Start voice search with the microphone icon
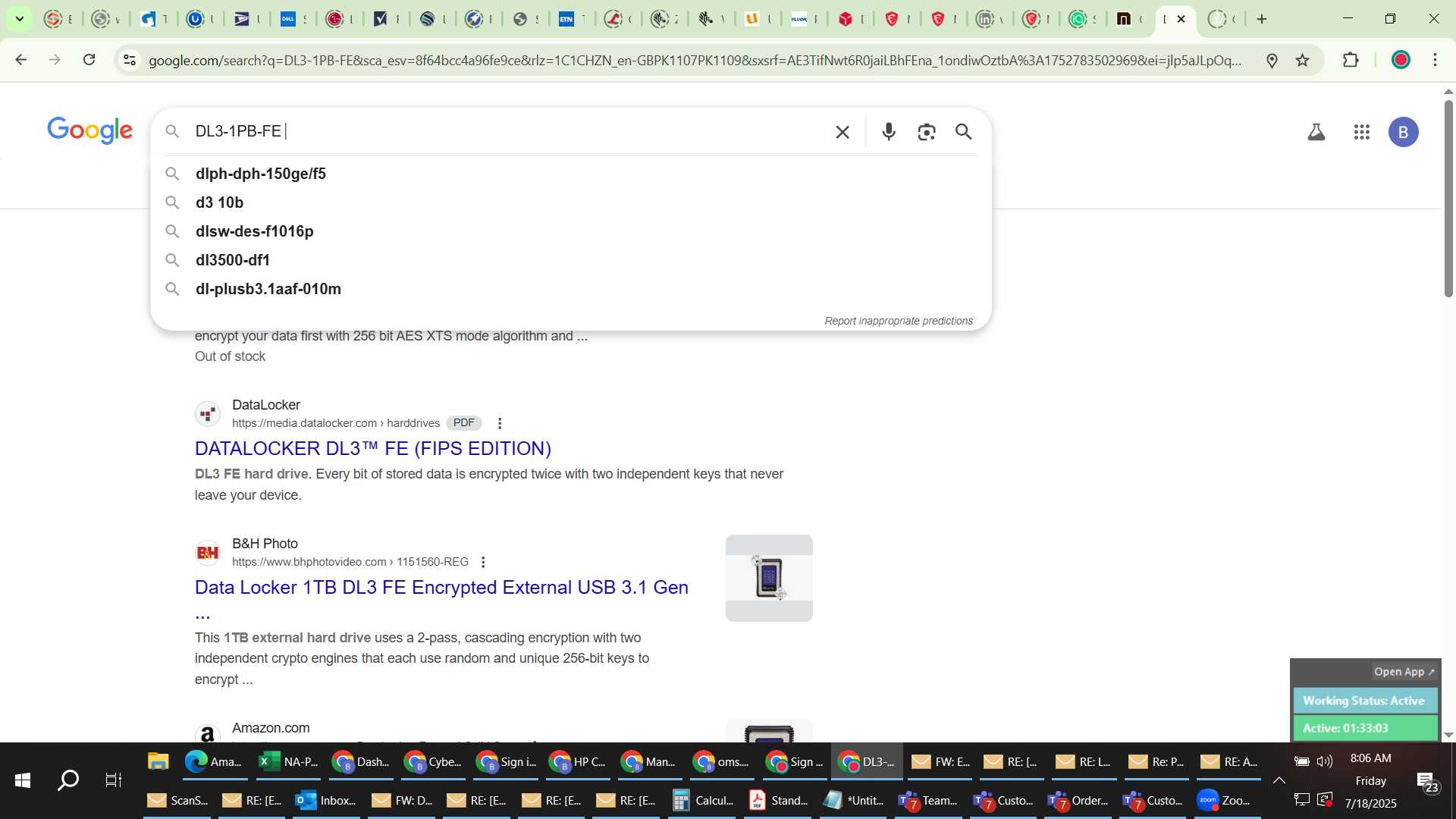This screenshot has height=819, width=1456. point(889,132)
